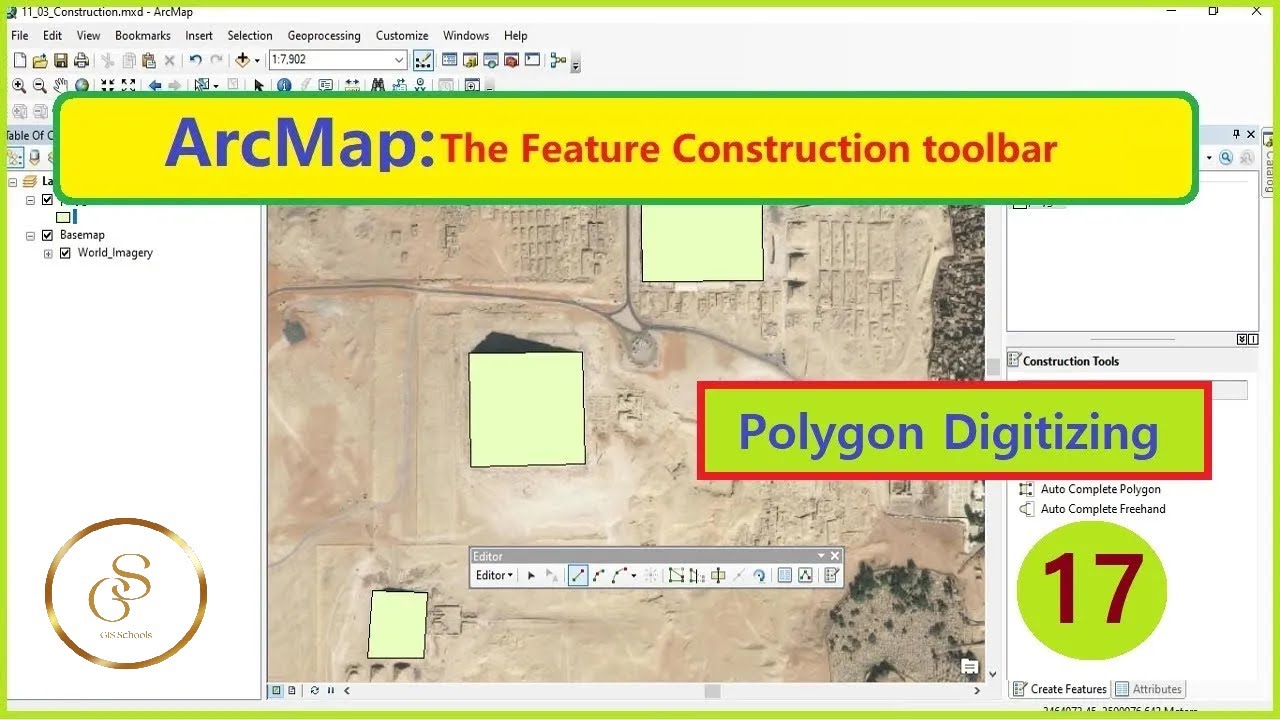Undo the last action
Screen dimensions: 1280x720
pos(195,61)
